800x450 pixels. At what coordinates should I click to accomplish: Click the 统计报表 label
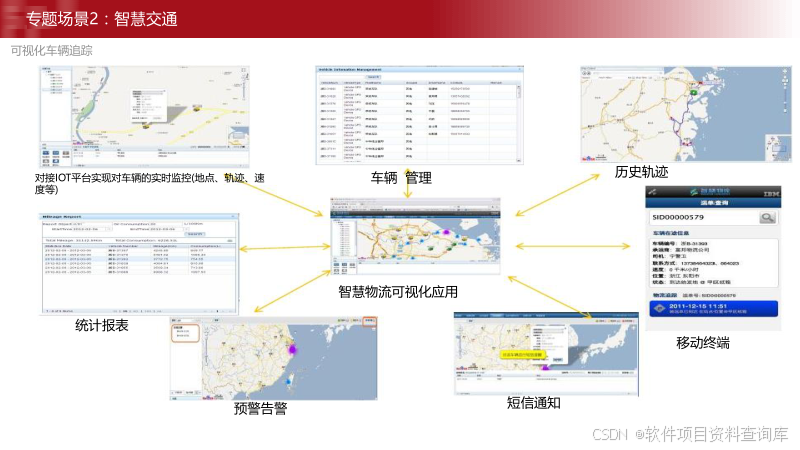102,326
